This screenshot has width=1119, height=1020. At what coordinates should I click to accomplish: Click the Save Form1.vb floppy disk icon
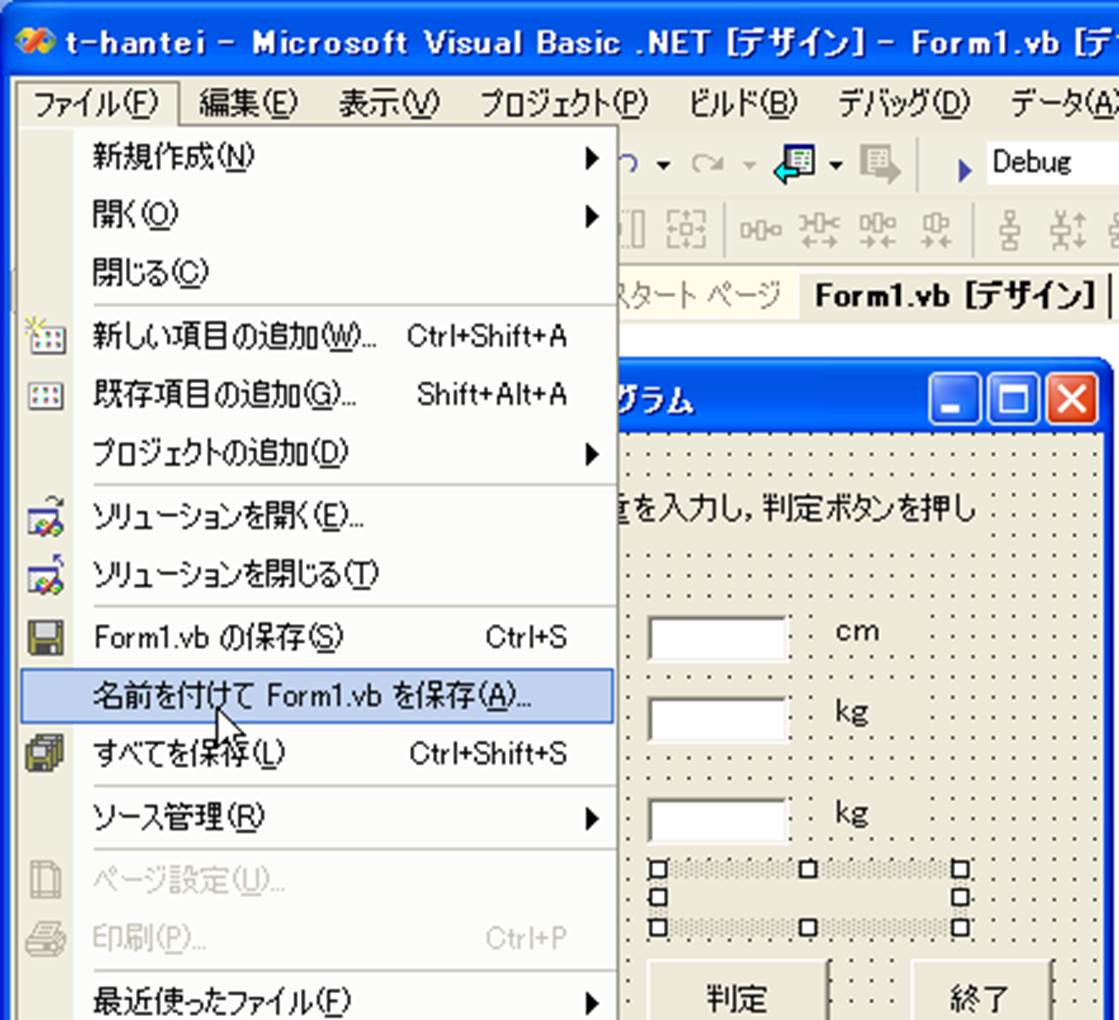pyautogui.click(x=45, y=637)
